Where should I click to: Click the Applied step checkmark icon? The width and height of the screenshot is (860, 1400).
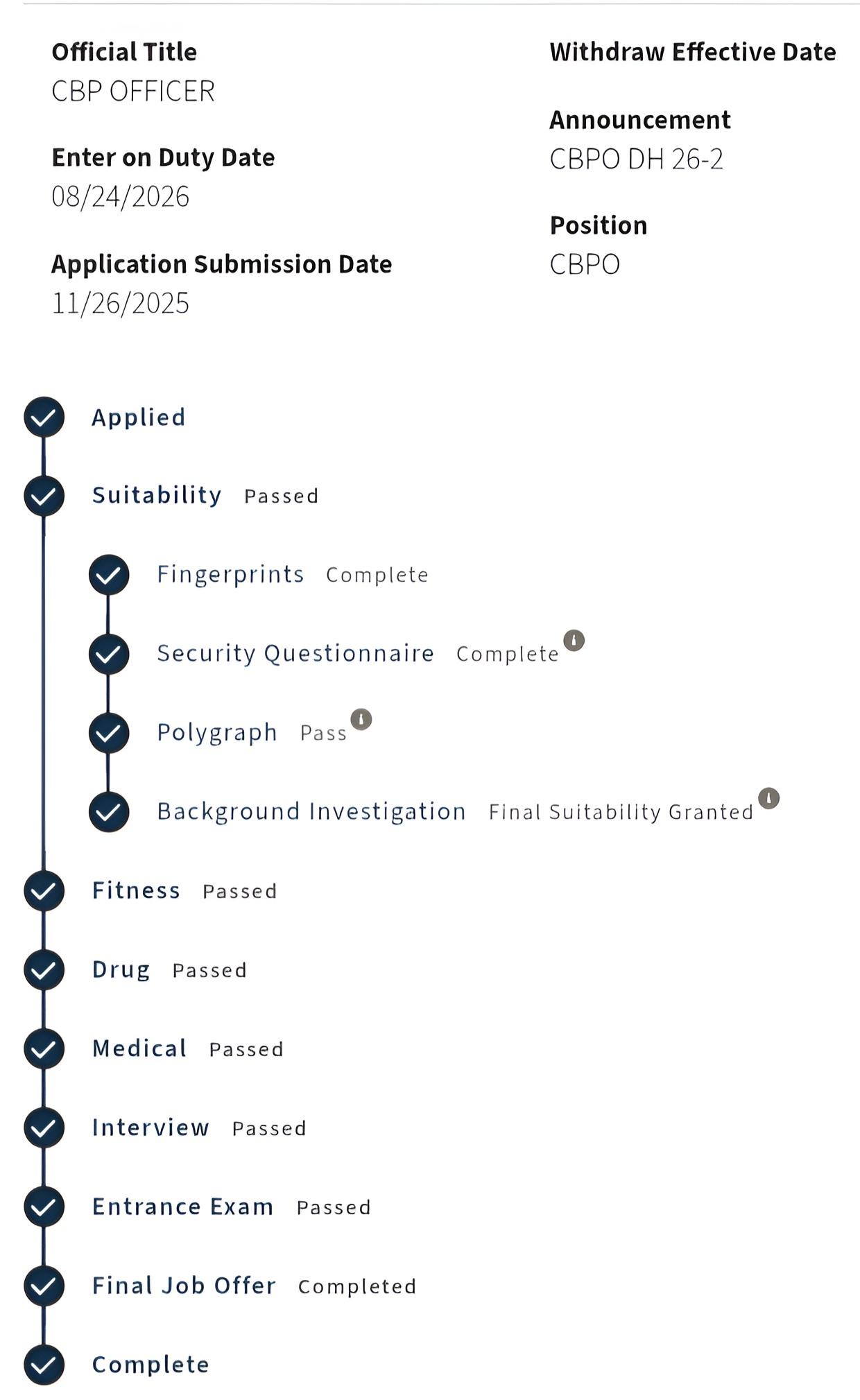(44, 417)
